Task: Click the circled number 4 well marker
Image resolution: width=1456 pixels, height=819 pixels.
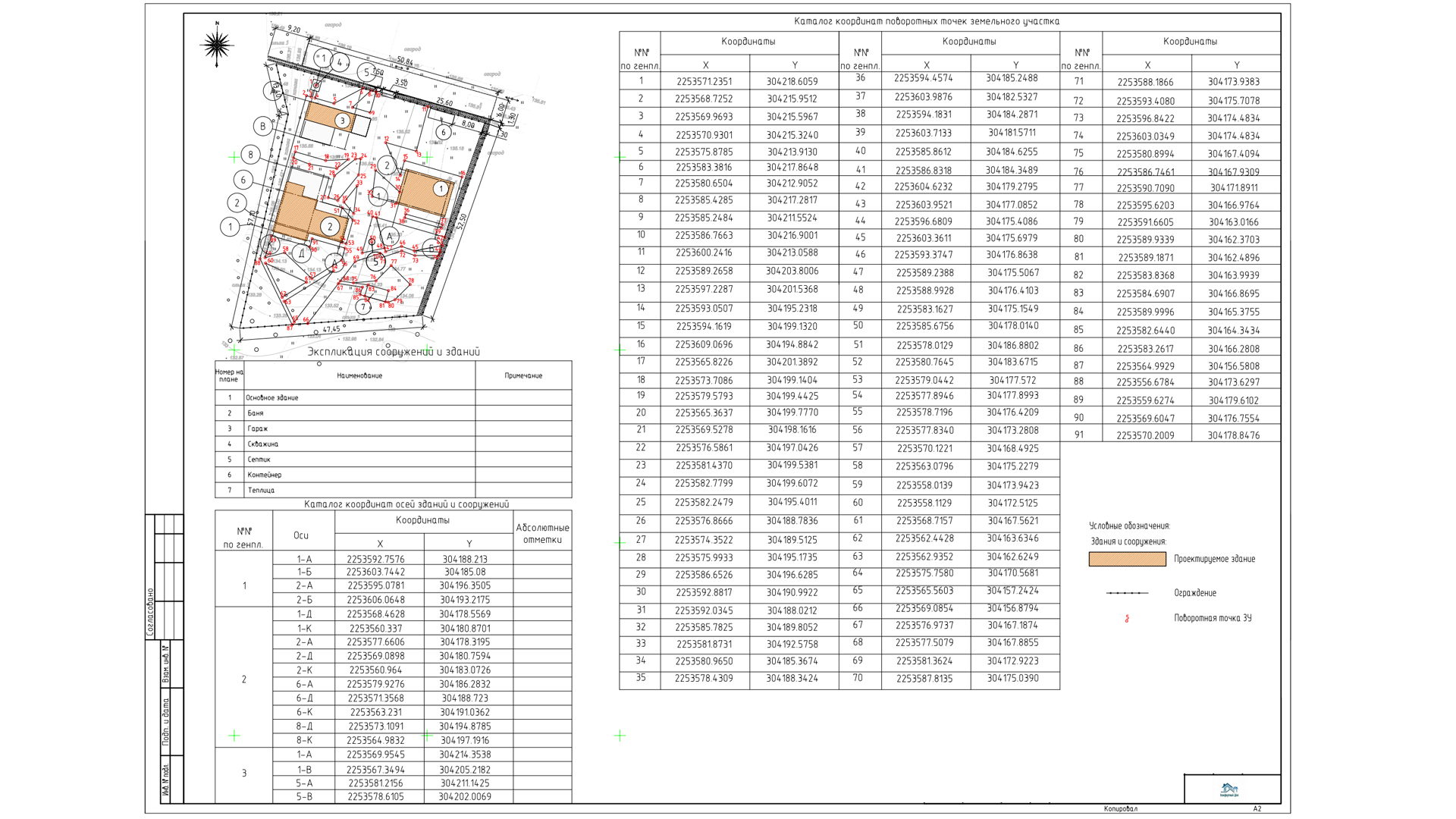Action: (x=340, y=63)
